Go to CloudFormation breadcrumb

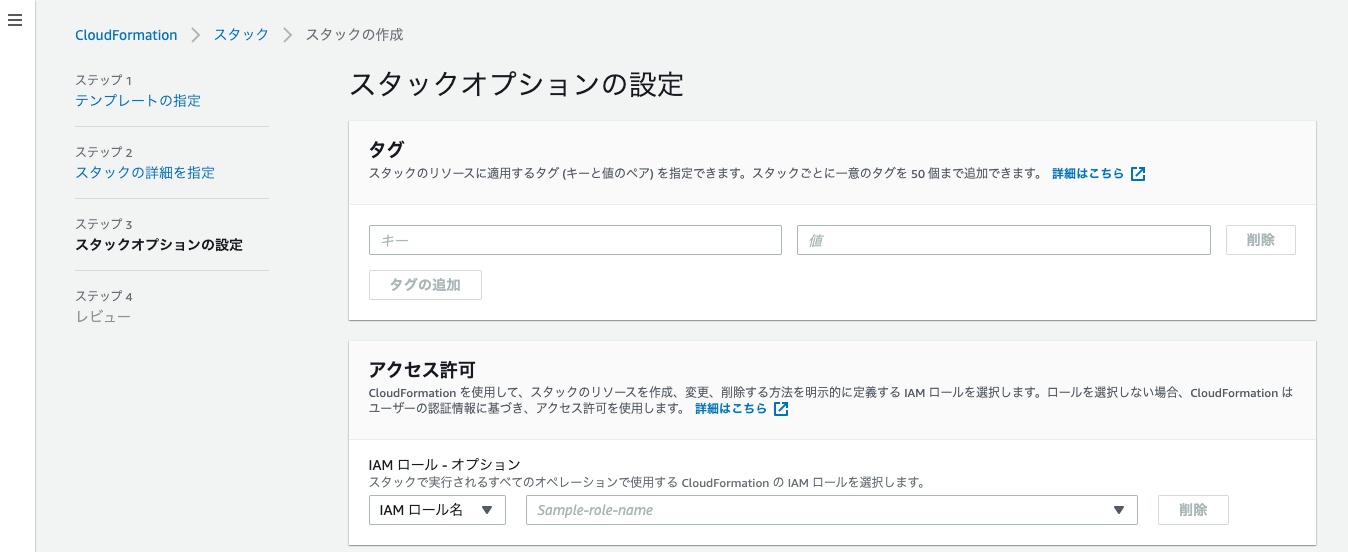tap(126, 35)
